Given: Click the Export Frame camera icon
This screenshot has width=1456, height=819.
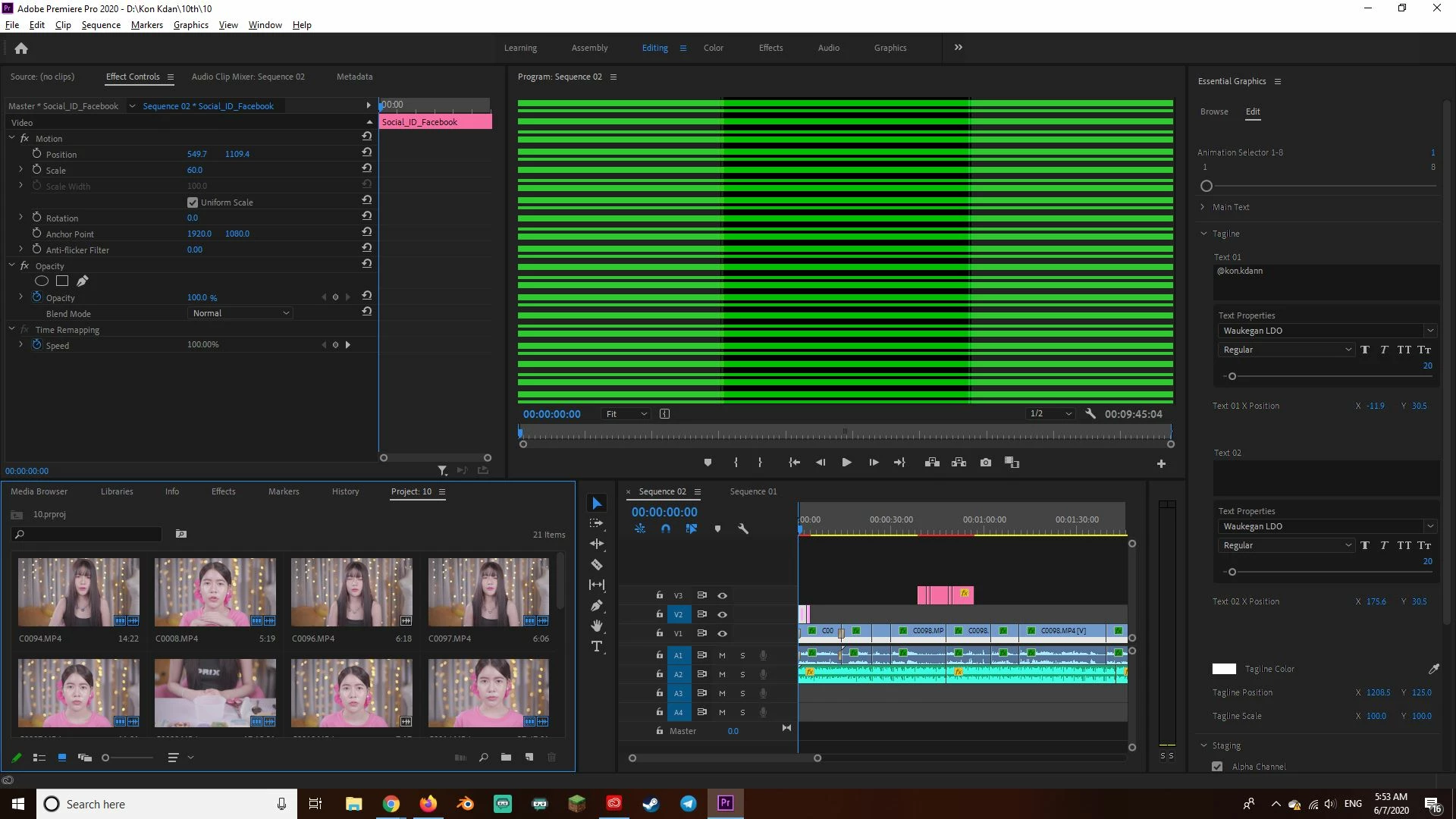Looking at the screenshot, I should point(985,463).
